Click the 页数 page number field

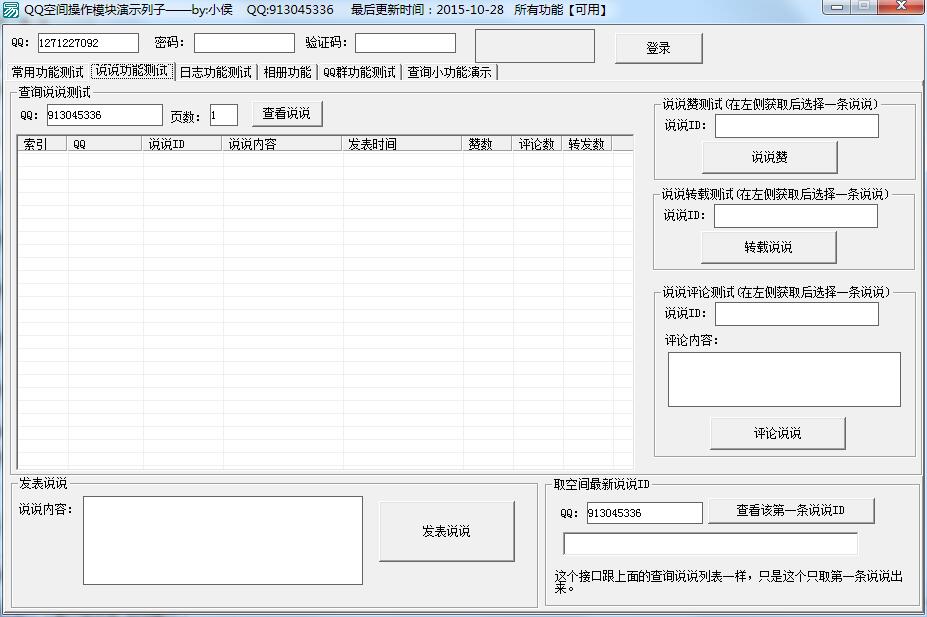pyautogui.click(x=224, y=115)
